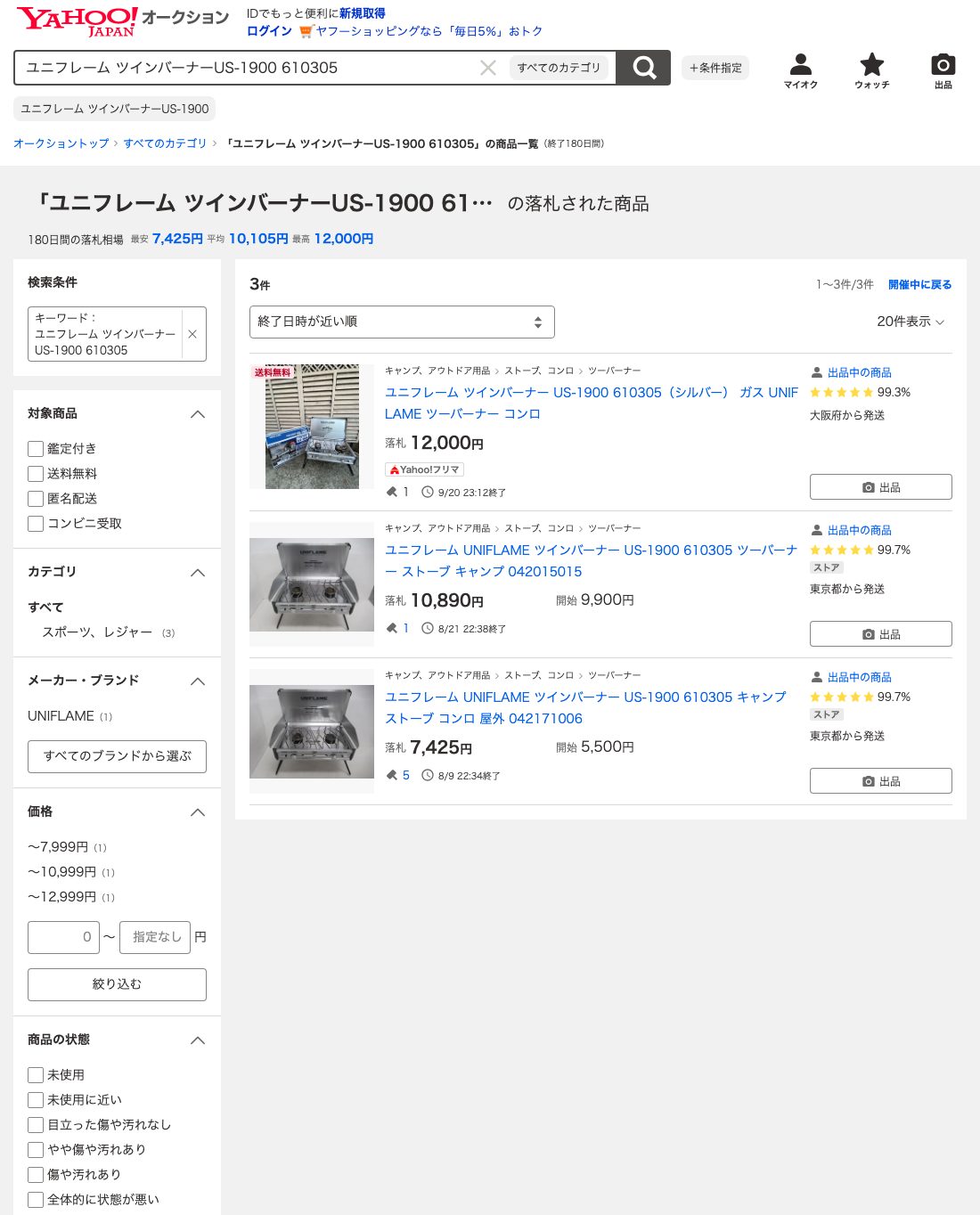Select the UNIFLAME brand filter
Image resolution: width=980 pixels, height=1215 pixels.
pos(61,716)
